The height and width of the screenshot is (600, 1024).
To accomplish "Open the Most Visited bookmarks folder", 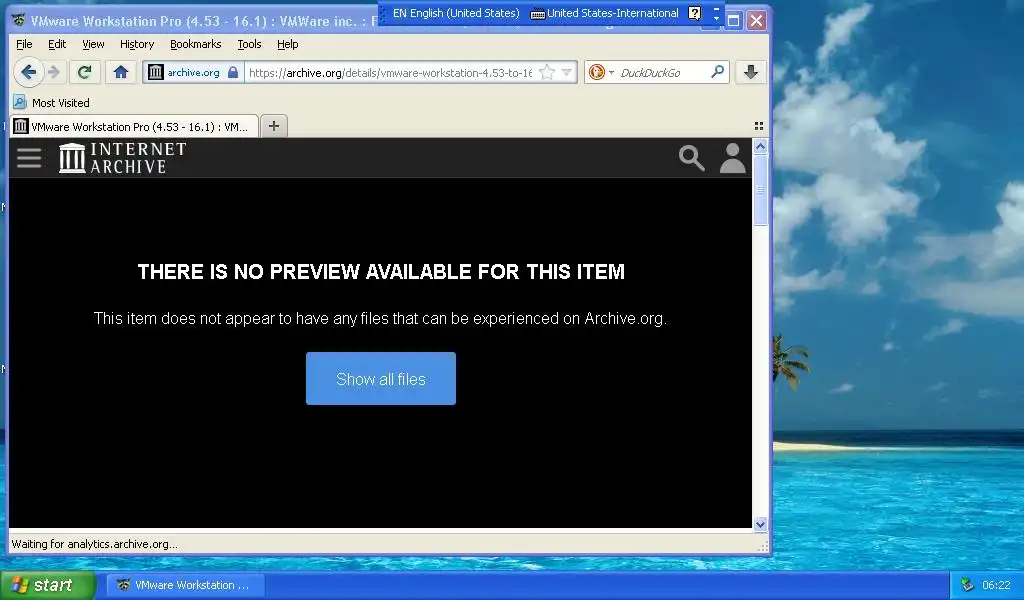I will point(52,103).
